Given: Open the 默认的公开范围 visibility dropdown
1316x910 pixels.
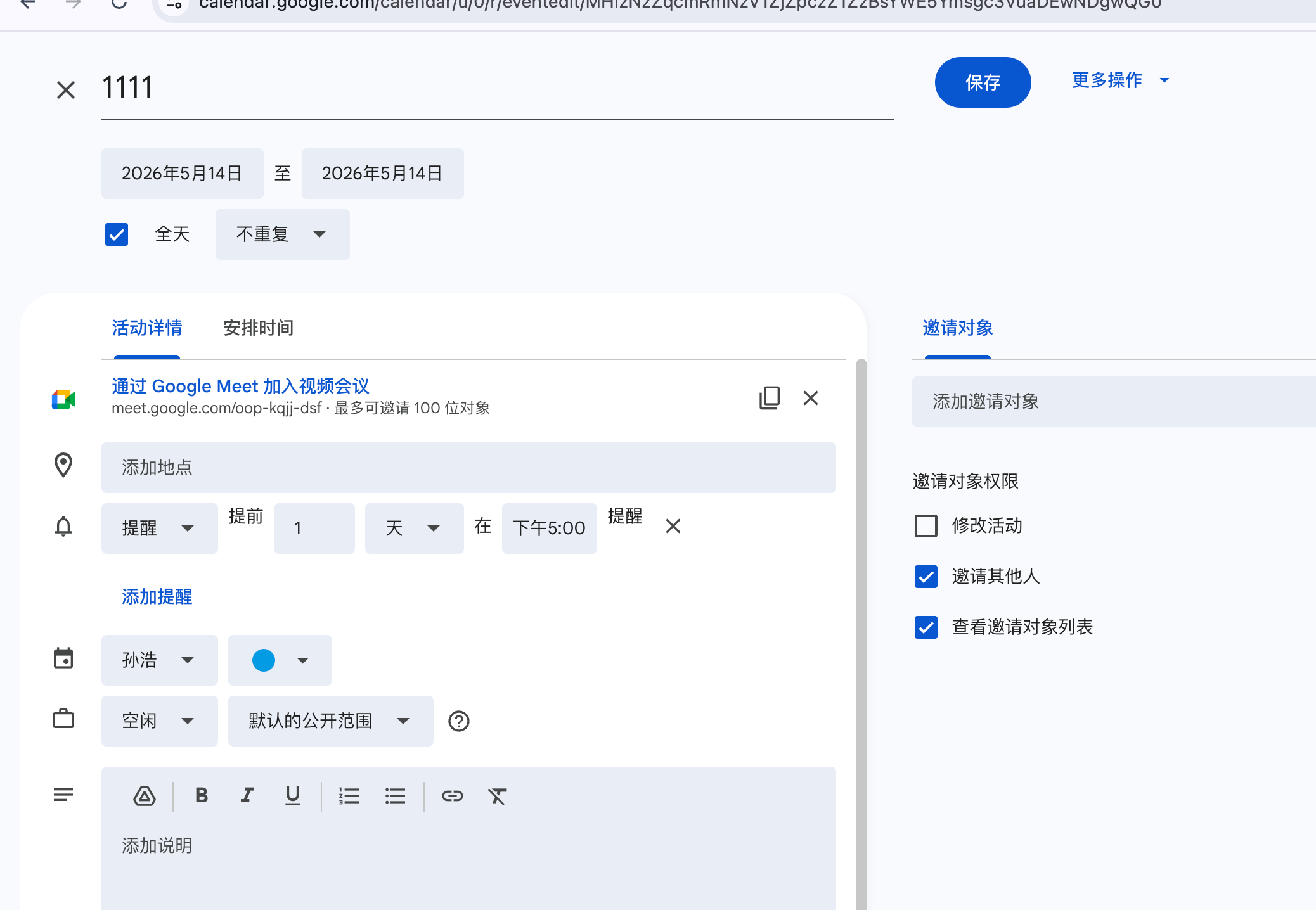Looking at the screenshot, I should pos(331,721).
